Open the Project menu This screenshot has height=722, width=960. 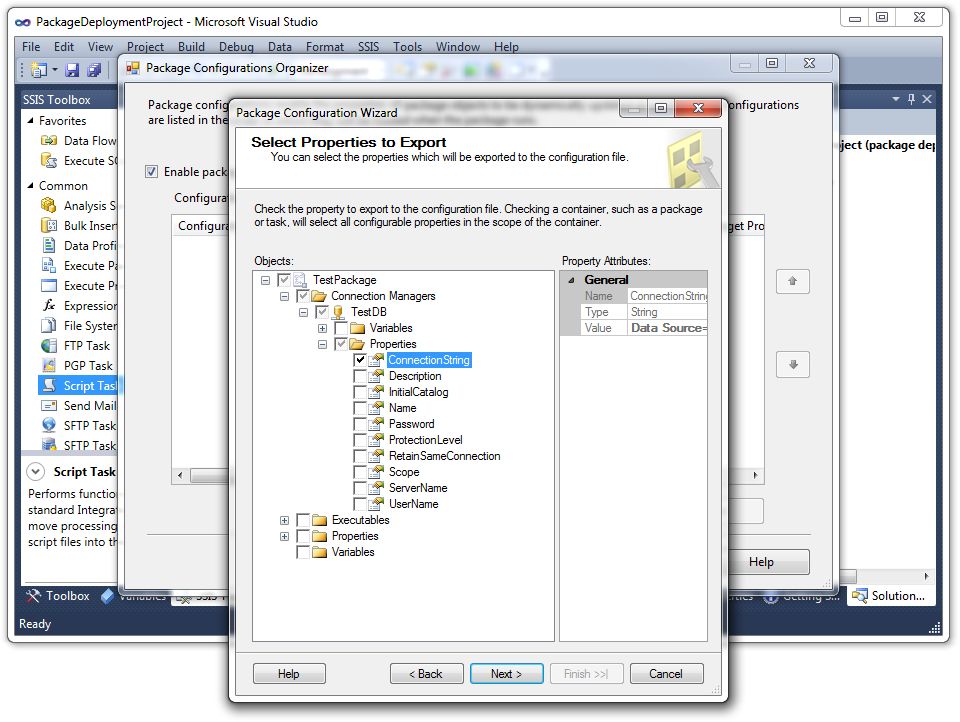tap(145, 47)
